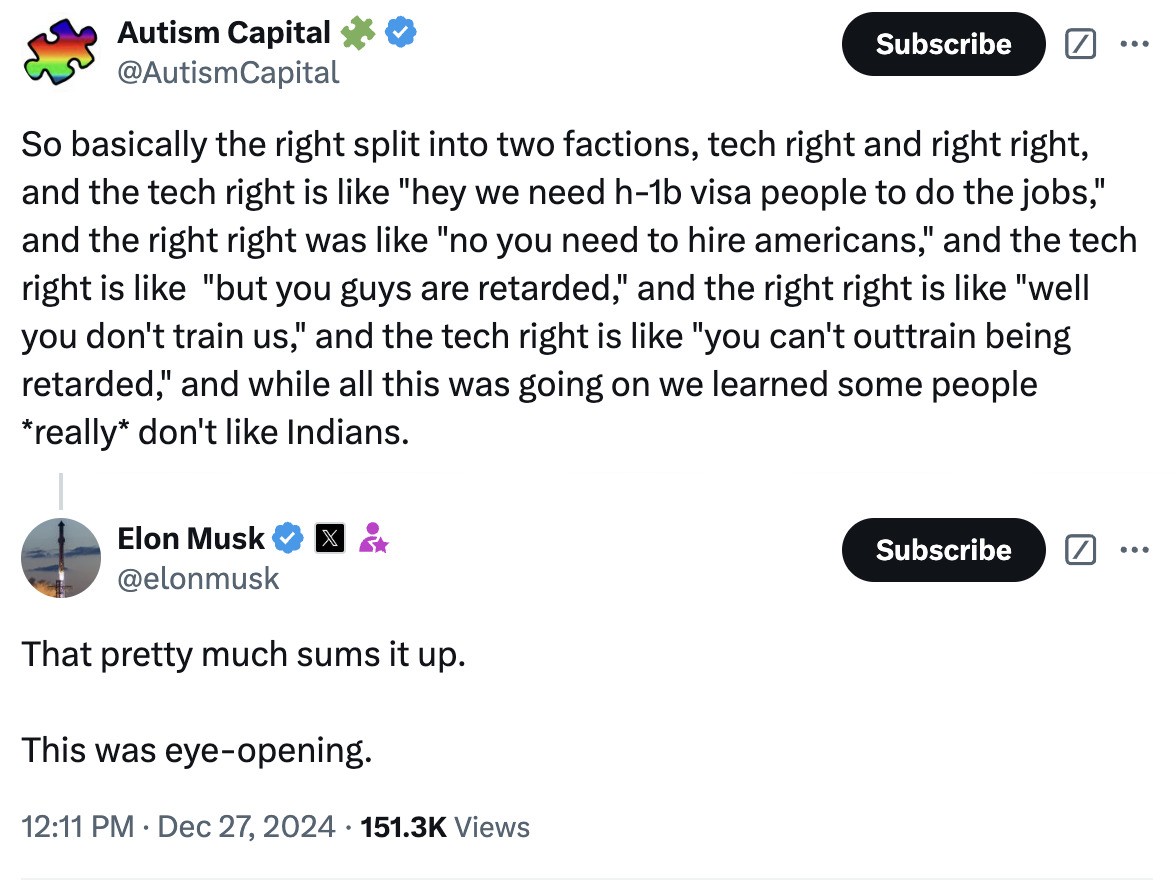Screen dimensions: 1176x880
Task: Open more options on Autism Capital's post
Action: tap(1135, 45)
